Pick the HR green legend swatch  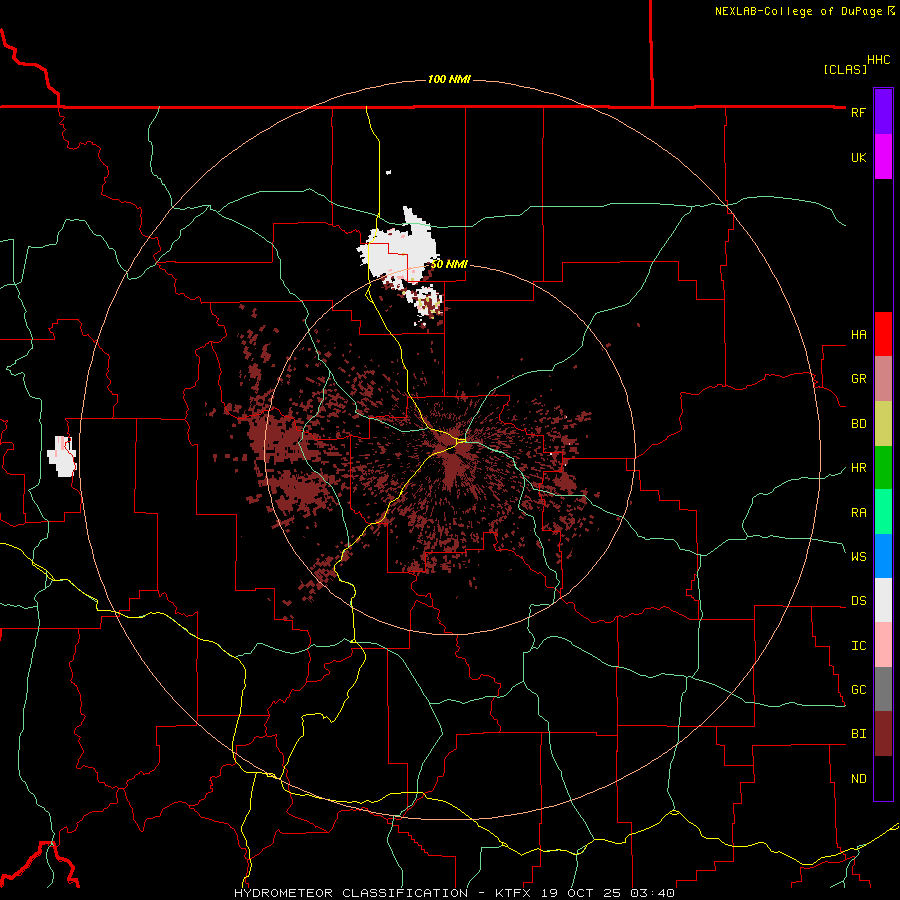tap(883, 468)
